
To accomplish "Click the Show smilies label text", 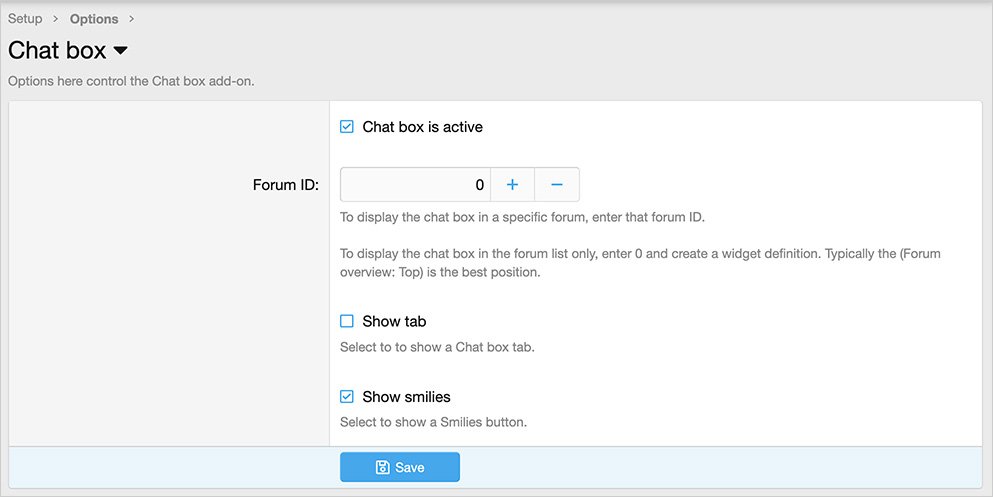I will coord(406,397).
